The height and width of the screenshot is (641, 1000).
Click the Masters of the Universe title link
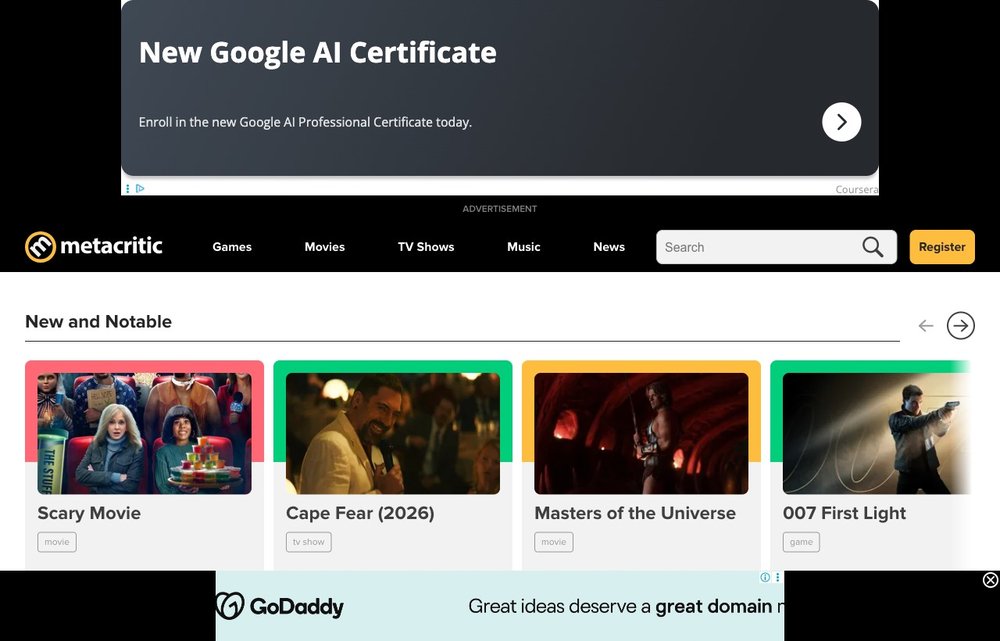(x=635, y=513)
